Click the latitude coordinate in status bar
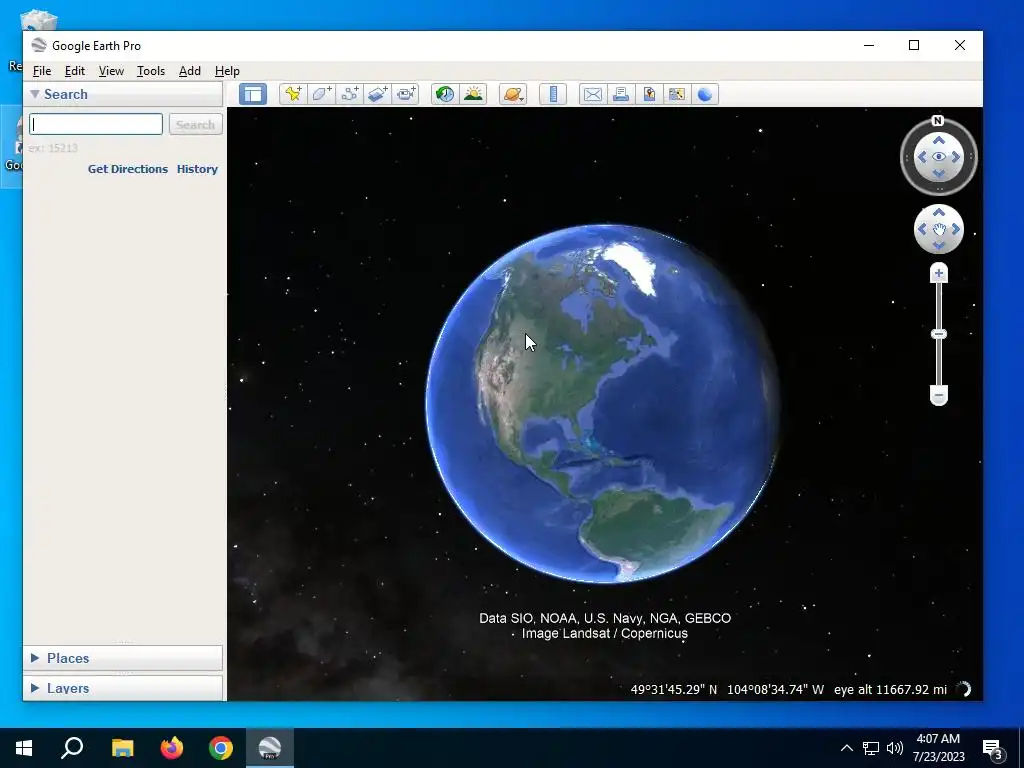 (x=673, y=690)
